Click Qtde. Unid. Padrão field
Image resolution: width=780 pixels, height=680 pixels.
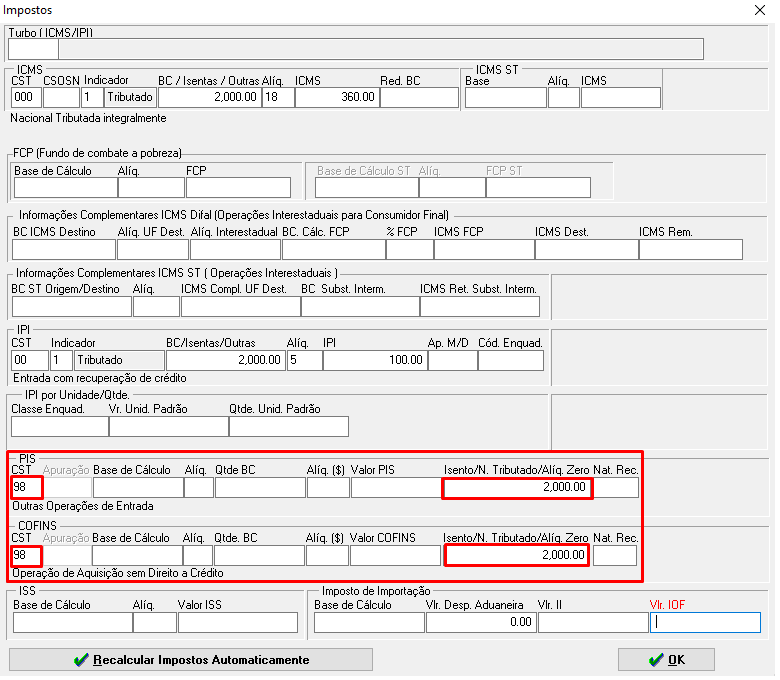click(x=289, y=427)
